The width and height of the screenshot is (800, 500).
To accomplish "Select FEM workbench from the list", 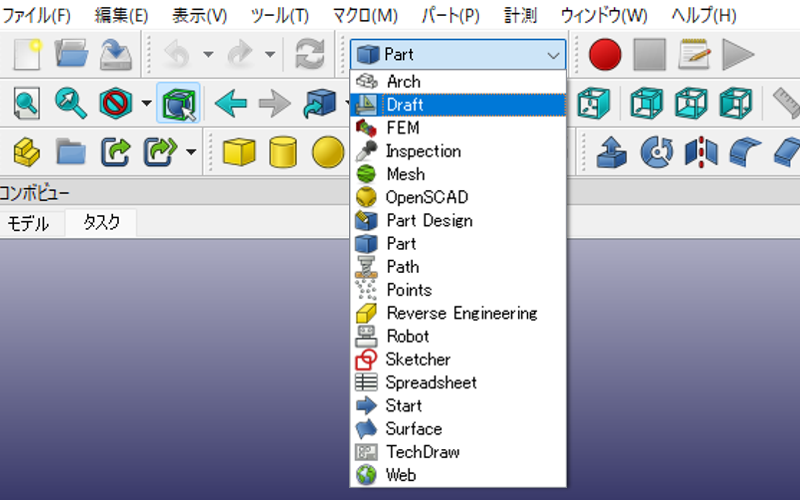I will tap(458, 128).
